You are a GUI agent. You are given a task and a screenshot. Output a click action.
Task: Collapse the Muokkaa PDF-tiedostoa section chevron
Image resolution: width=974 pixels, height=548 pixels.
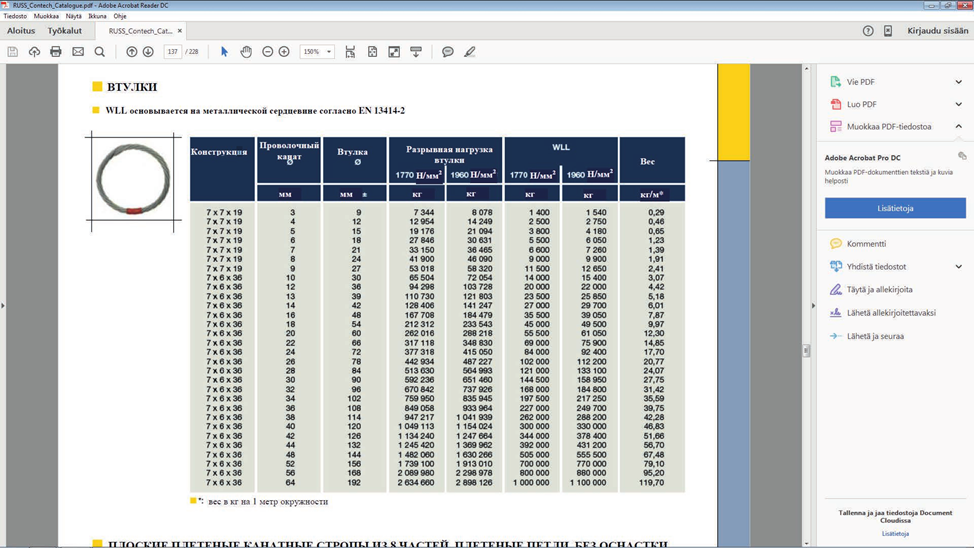(958, 127)
